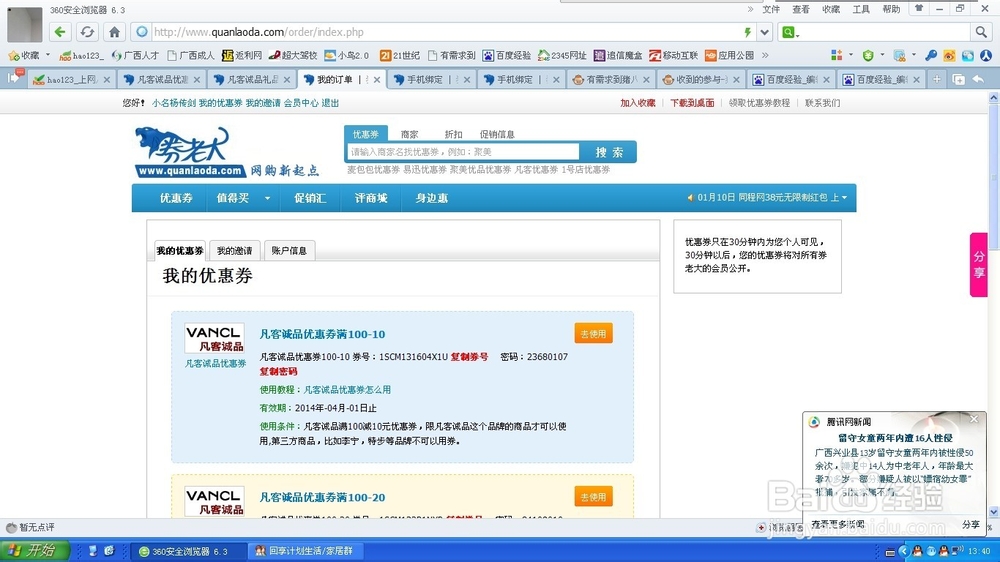Click the key password manager icon in toolbar
Screen dimensions: 1000x562
point(931,55)
